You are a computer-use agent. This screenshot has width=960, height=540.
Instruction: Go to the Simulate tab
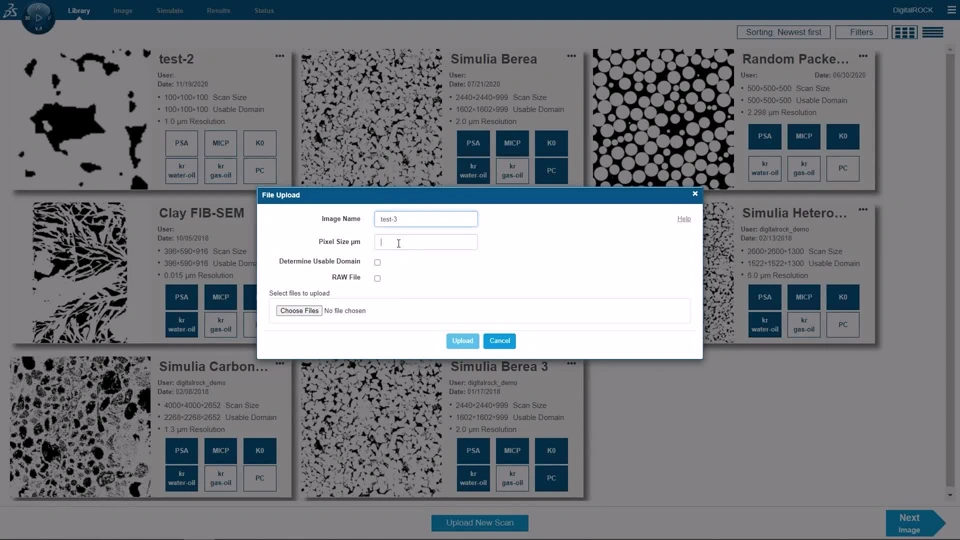pos(170,10)
